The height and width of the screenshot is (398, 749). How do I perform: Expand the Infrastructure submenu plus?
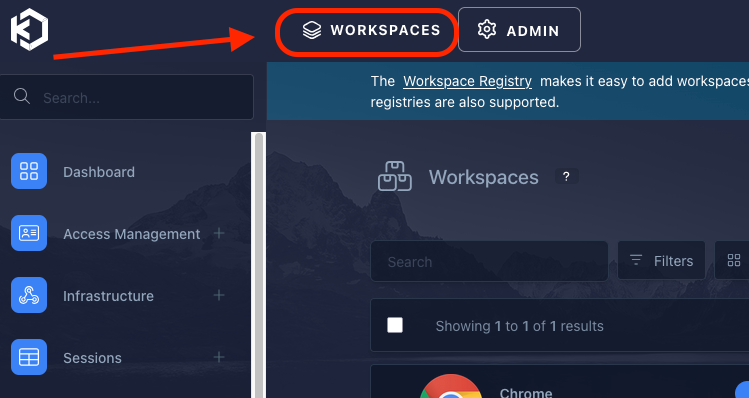point(219,295)
